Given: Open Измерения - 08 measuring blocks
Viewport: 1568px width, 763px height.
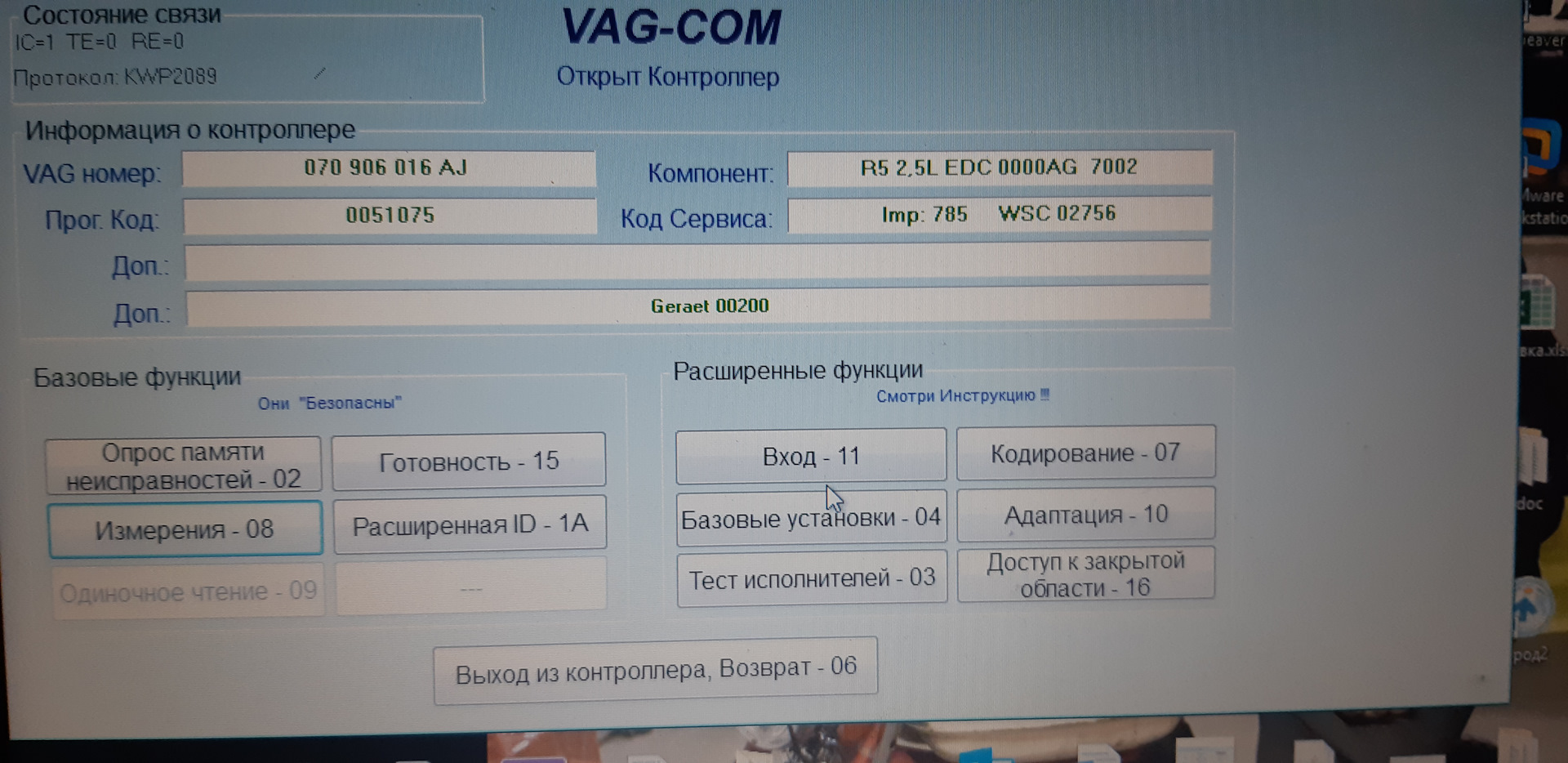Looking at the screenshot, I should [185, 529].
